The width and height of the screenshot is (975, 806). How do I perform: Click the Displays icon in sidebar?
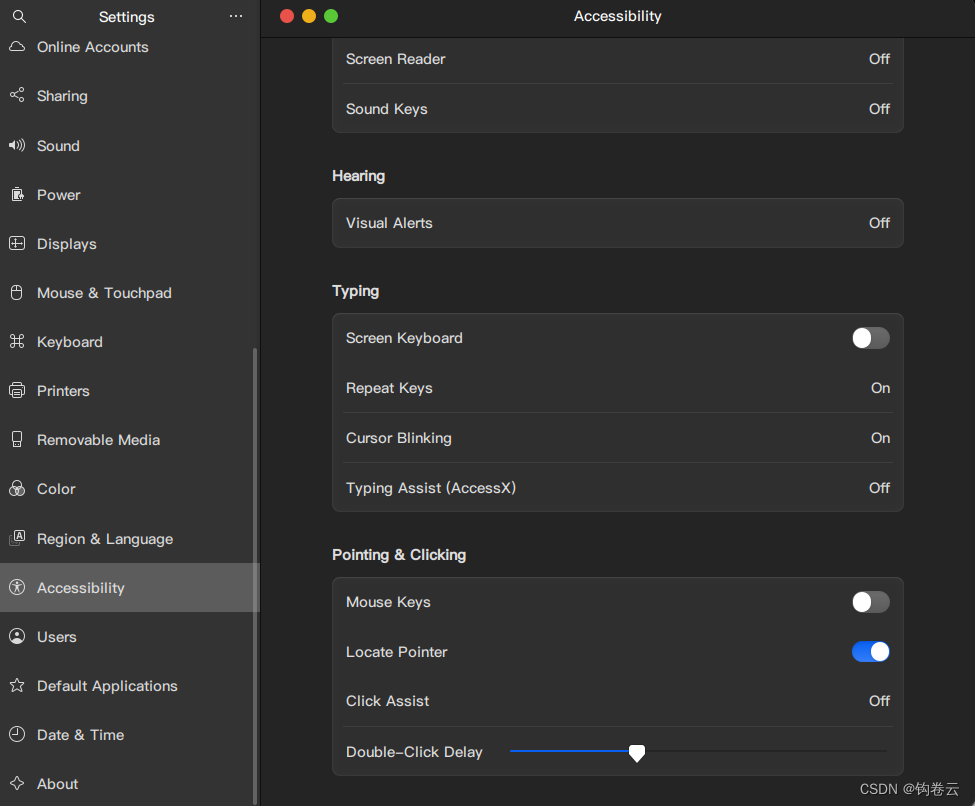[x=17, y=243]
